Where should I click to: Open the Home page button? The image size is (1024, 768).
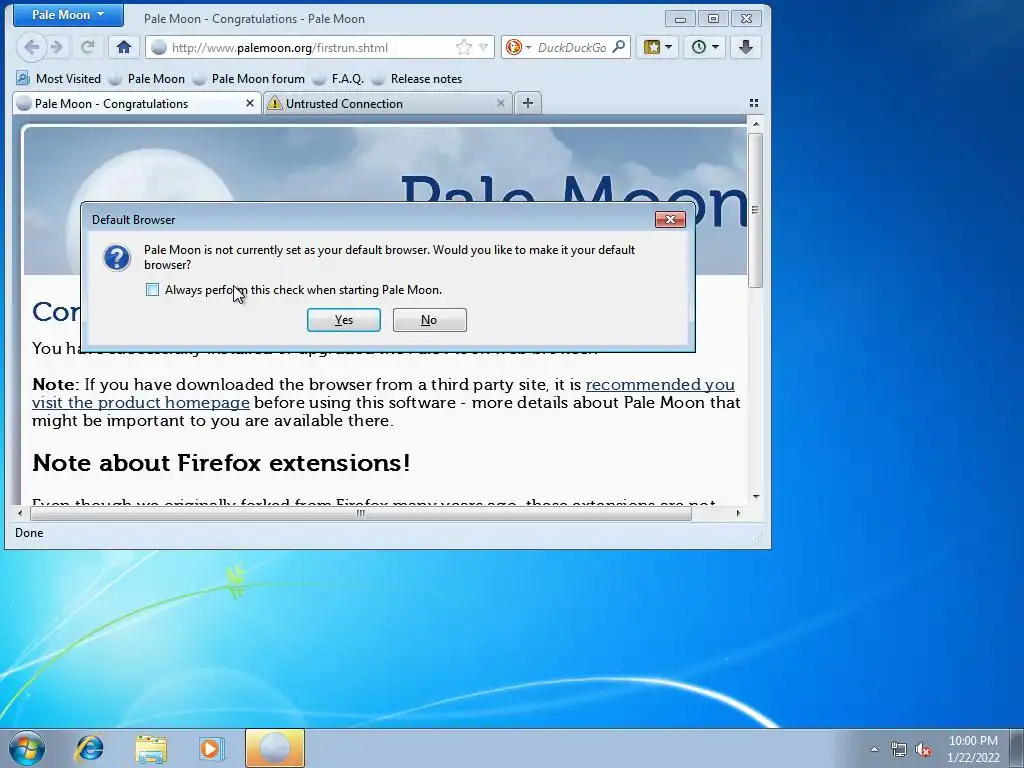click(124, 47)
